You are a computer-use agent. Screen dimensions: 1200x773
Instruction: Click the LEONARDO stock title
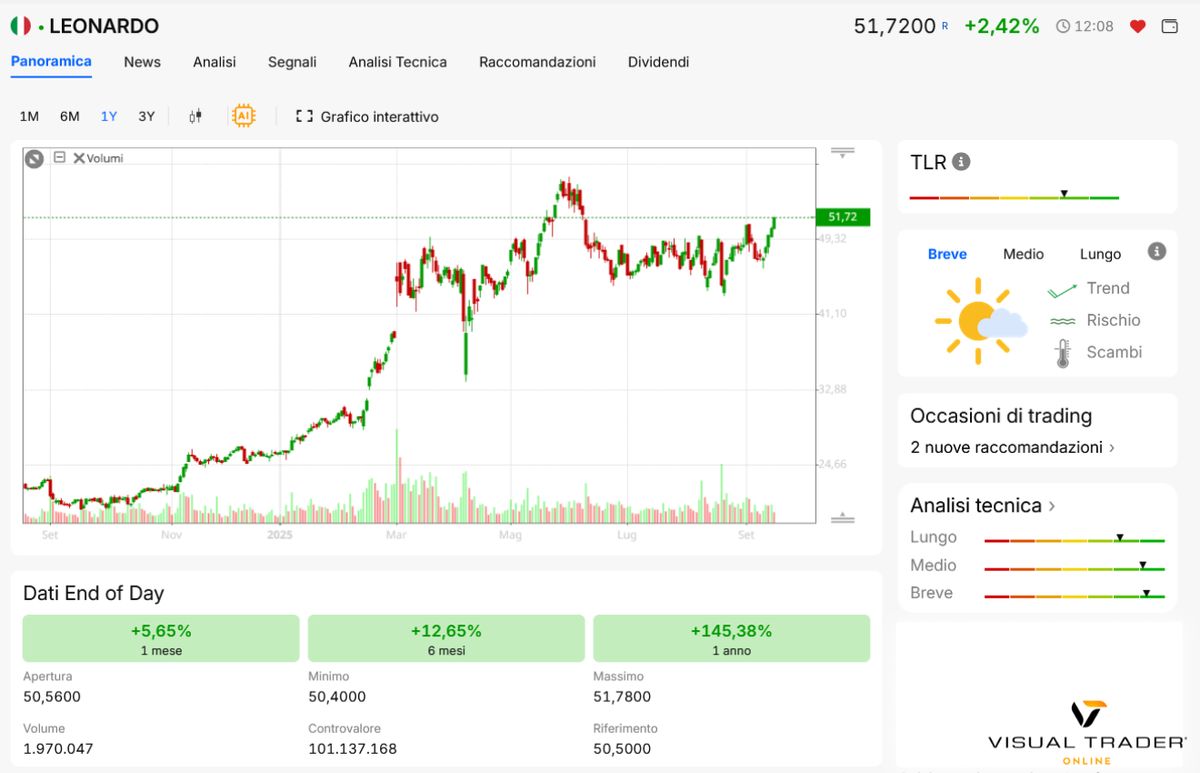point(104,26)
